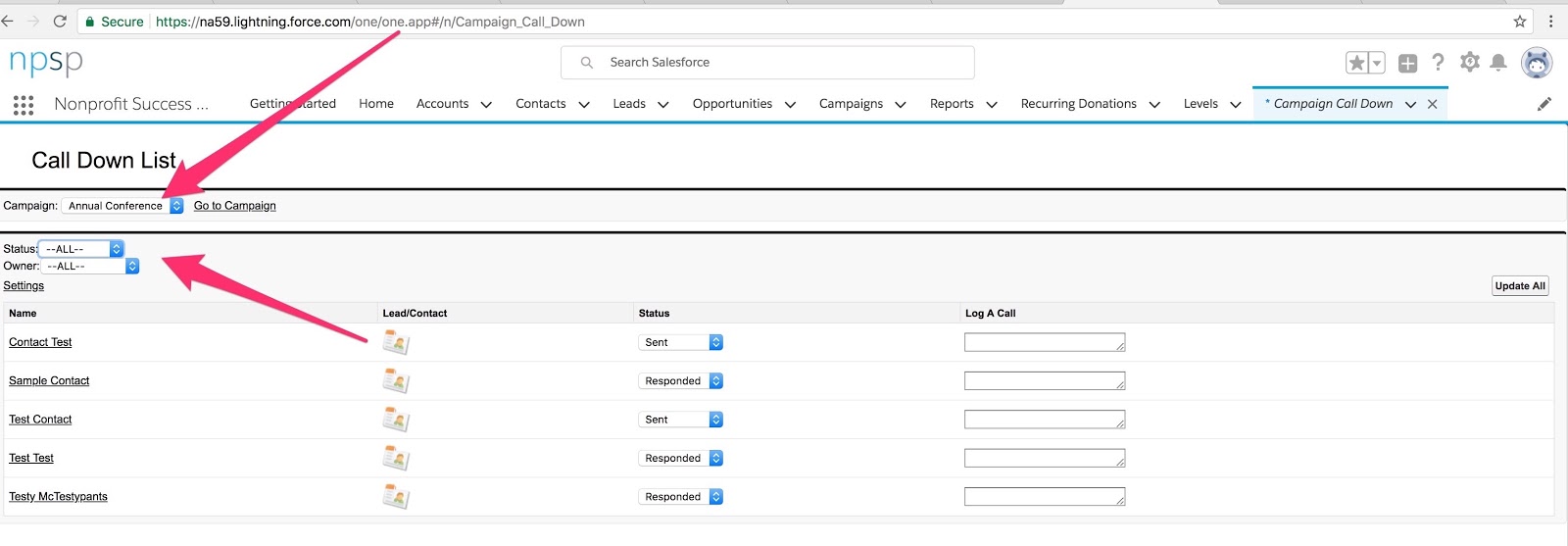Change the status dropdown for Contact Test
1568x546 pixels.
[x=681, y=342]
